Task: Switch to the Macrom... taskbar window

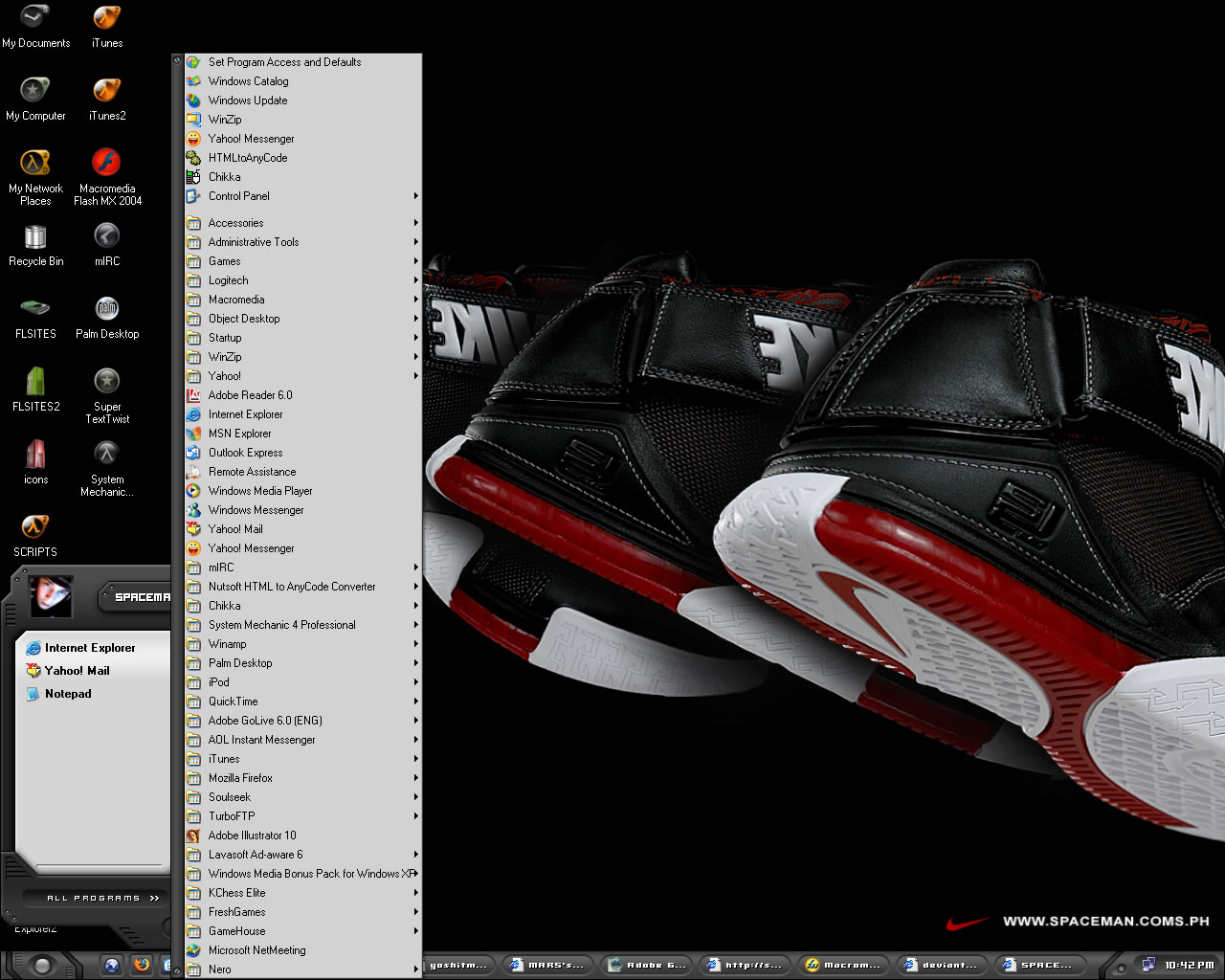Action: [842, 965]
